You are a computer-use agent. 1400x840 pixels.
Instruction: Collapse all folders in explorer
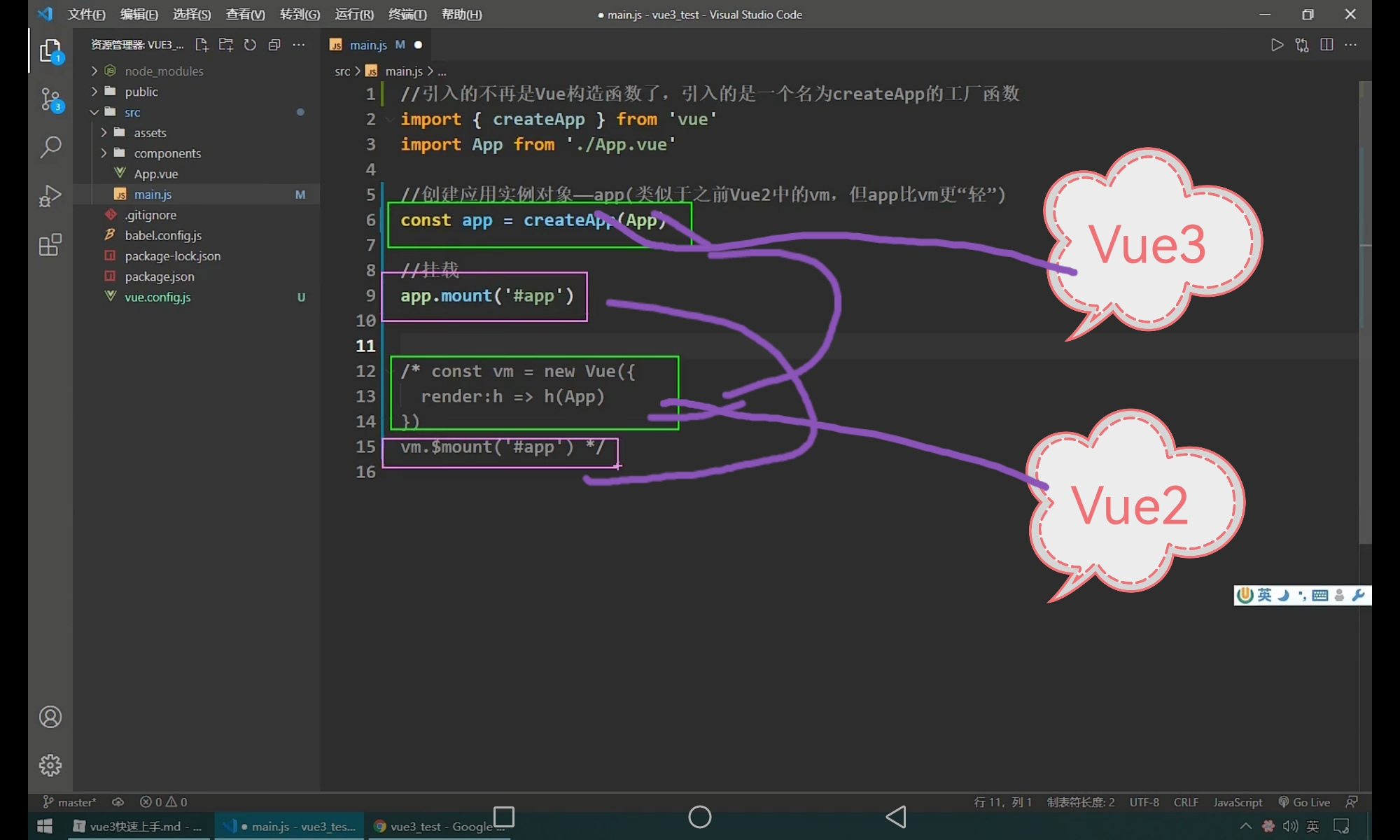click(x=274, y=45)
